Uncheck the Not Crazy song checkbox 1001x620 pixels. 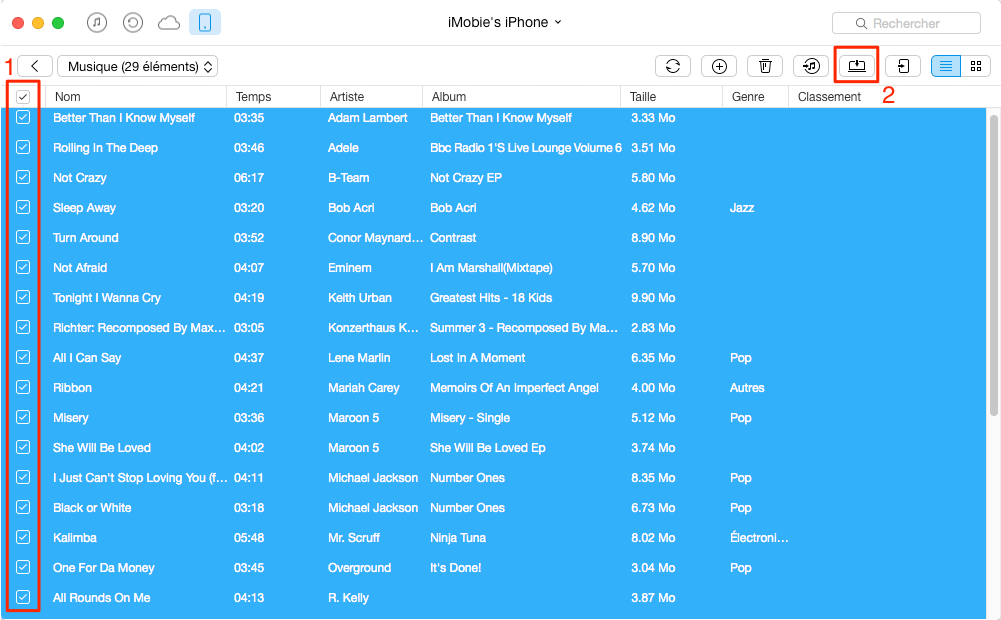point(23,177)
